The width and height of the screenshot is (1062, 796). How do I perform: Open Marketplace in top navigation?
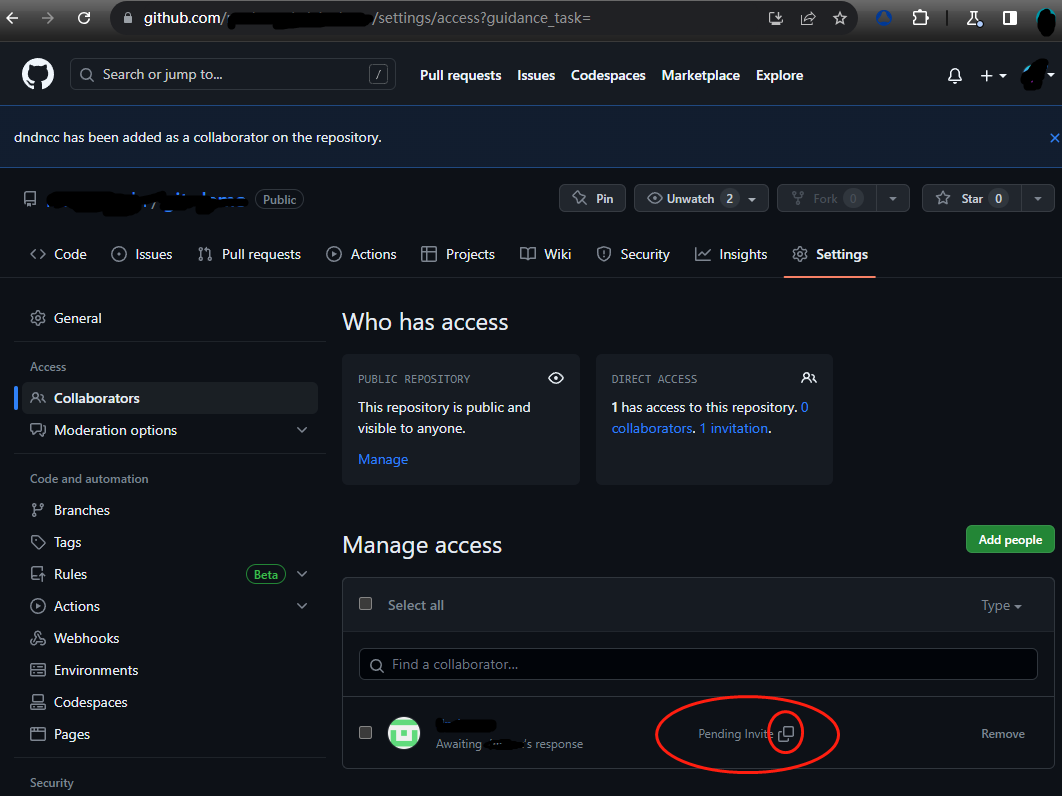[x=700, y=75]
